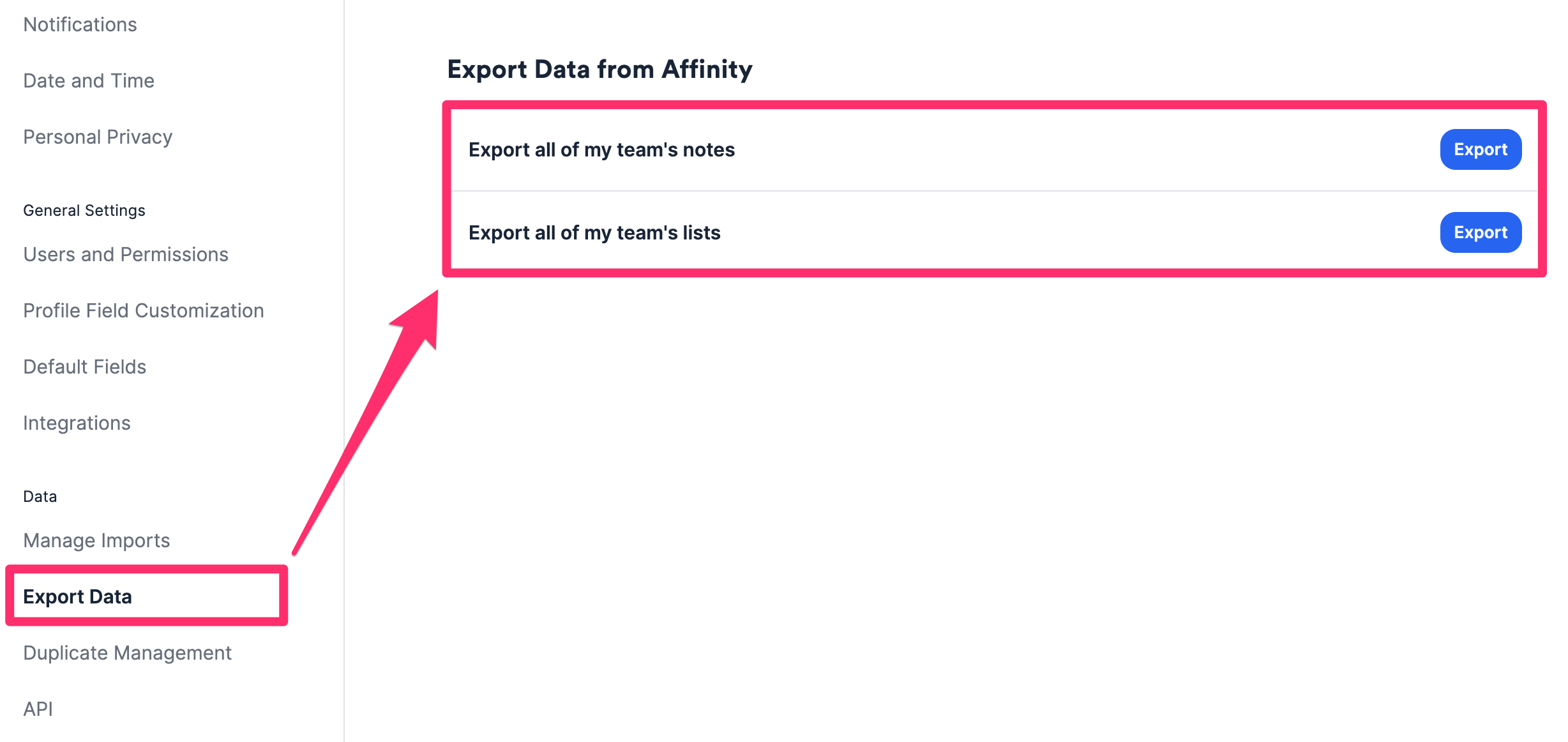This screenshot has height=742, width=1568.
Task: Open the Notifications settings page
Action: click(x=80, y=24)
